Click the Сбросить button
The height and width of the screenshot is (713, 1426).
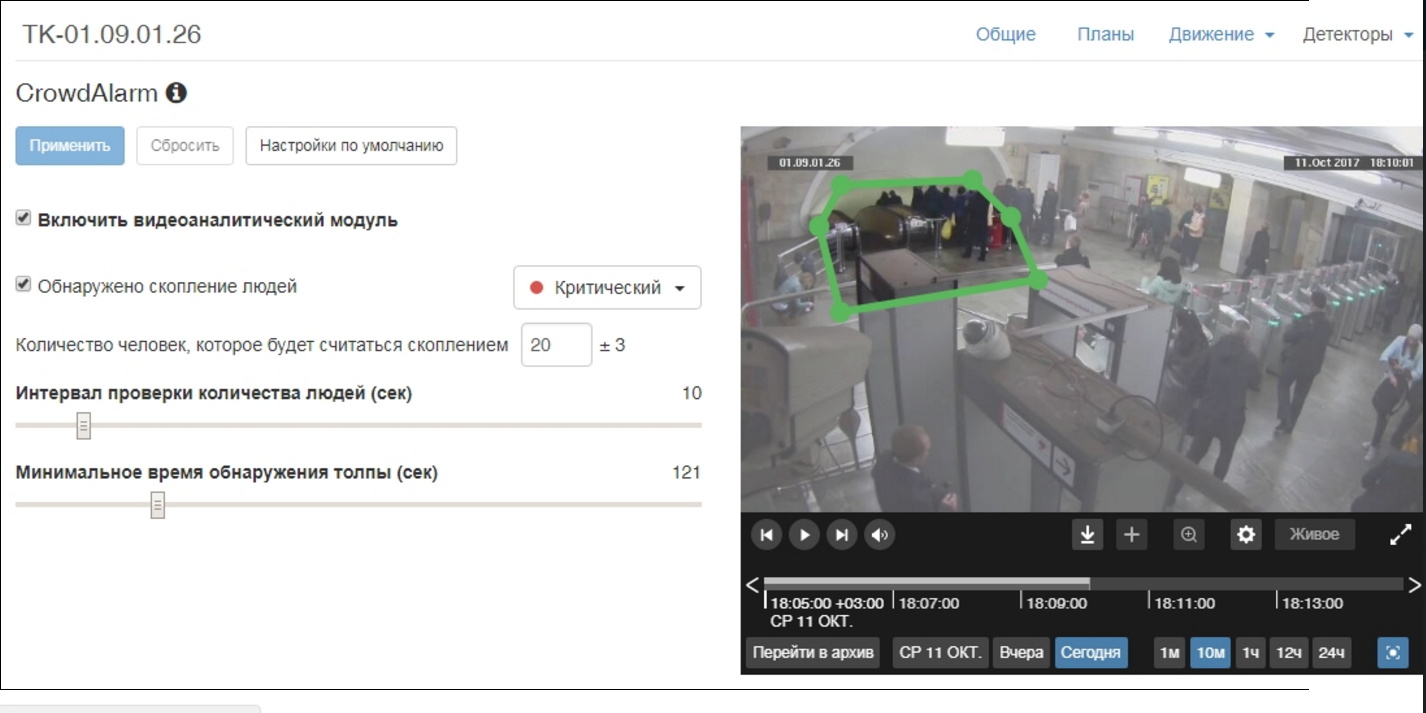tap(185, 145)
